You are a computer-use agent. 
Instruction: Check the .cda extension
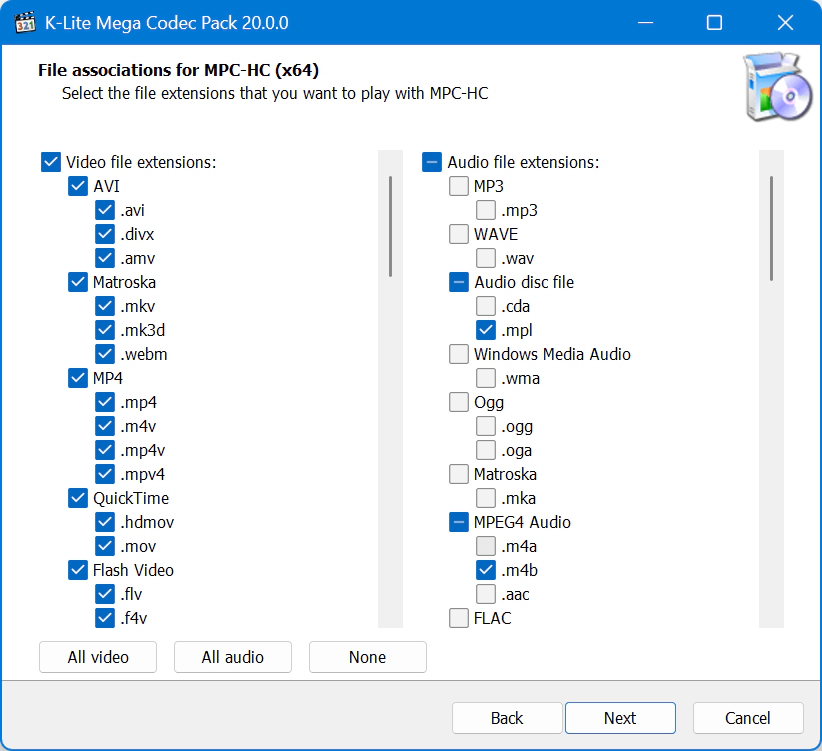486,306
